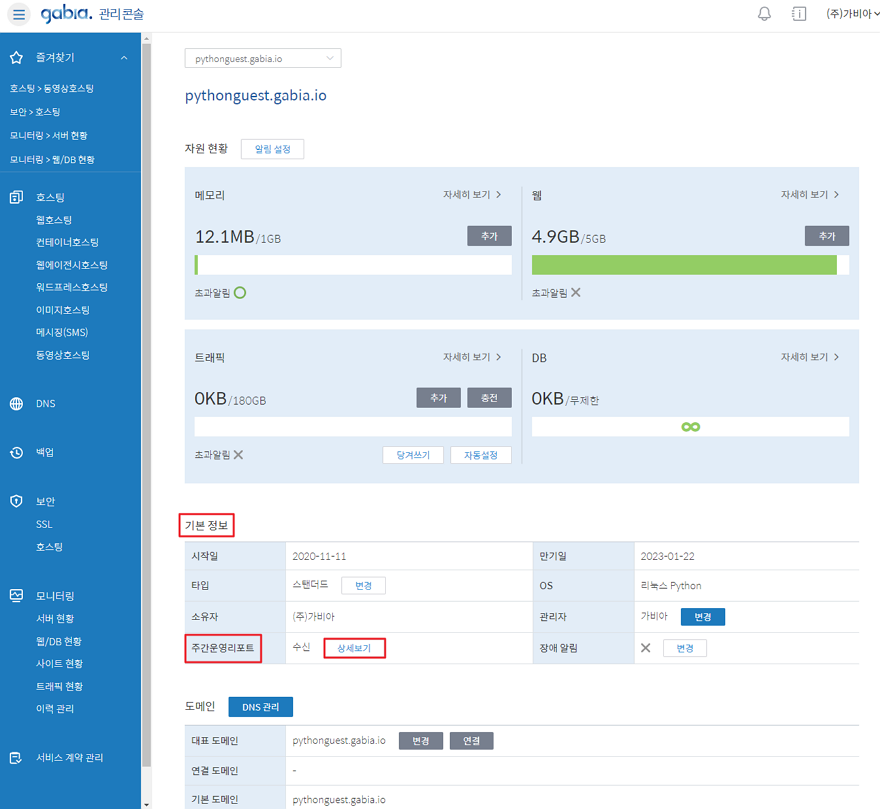The height and width of the screenshot is (809, 880).
Task: Open 트래픽 현황 under 모니터링
Action: point(59,686)
